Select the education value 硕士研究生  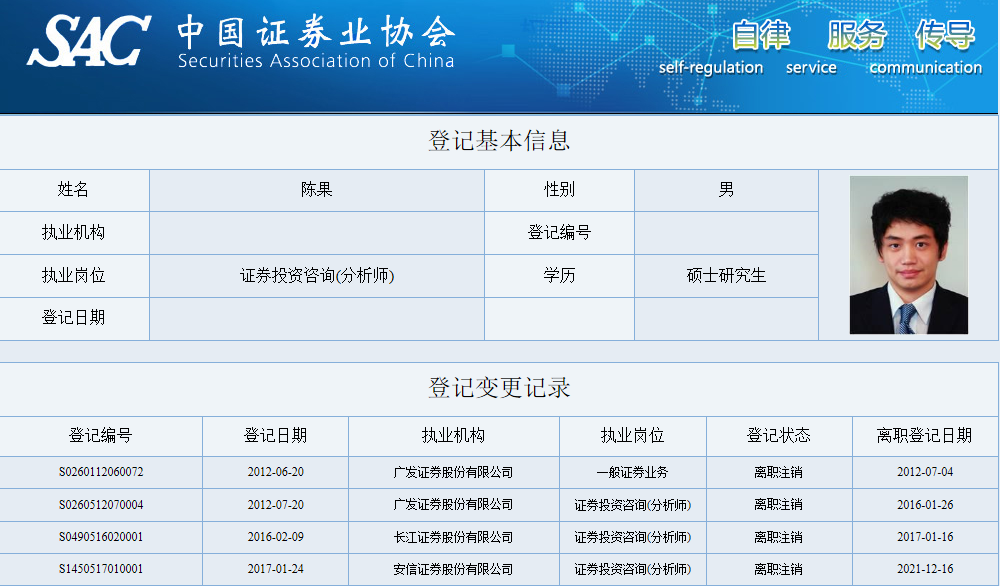[x=726, y=275]
